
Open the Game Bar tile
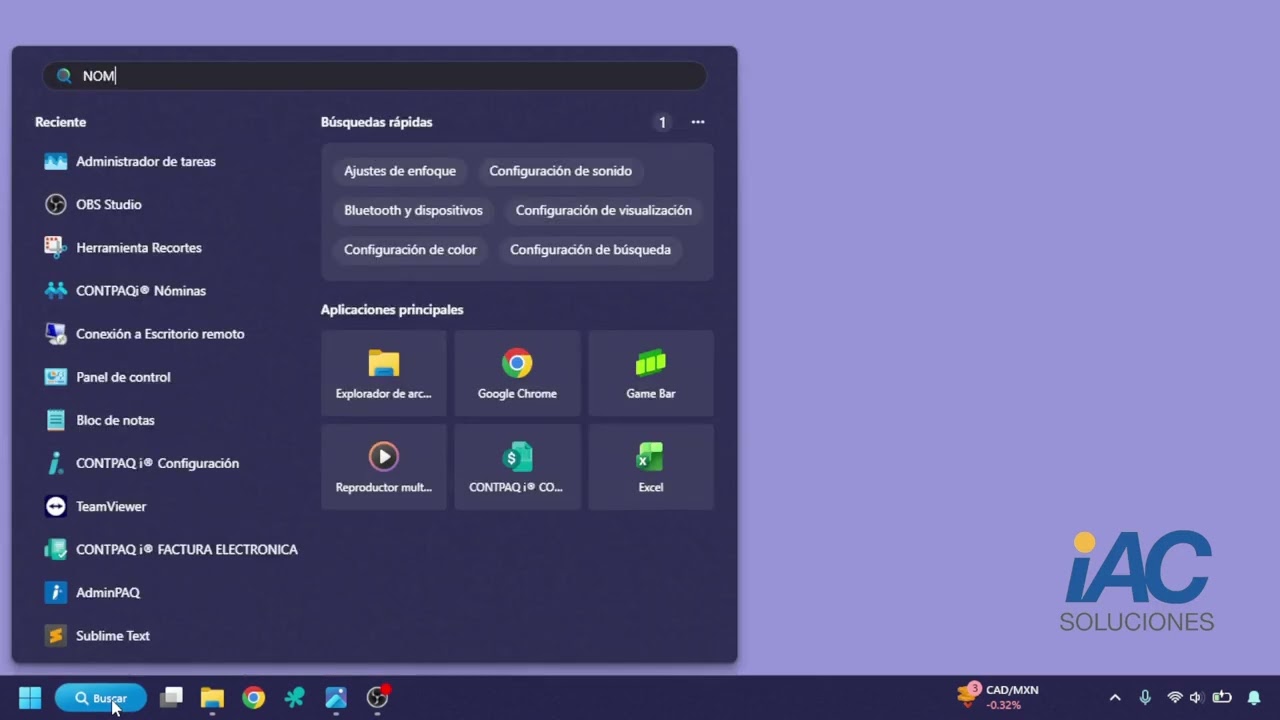(651, 373)
